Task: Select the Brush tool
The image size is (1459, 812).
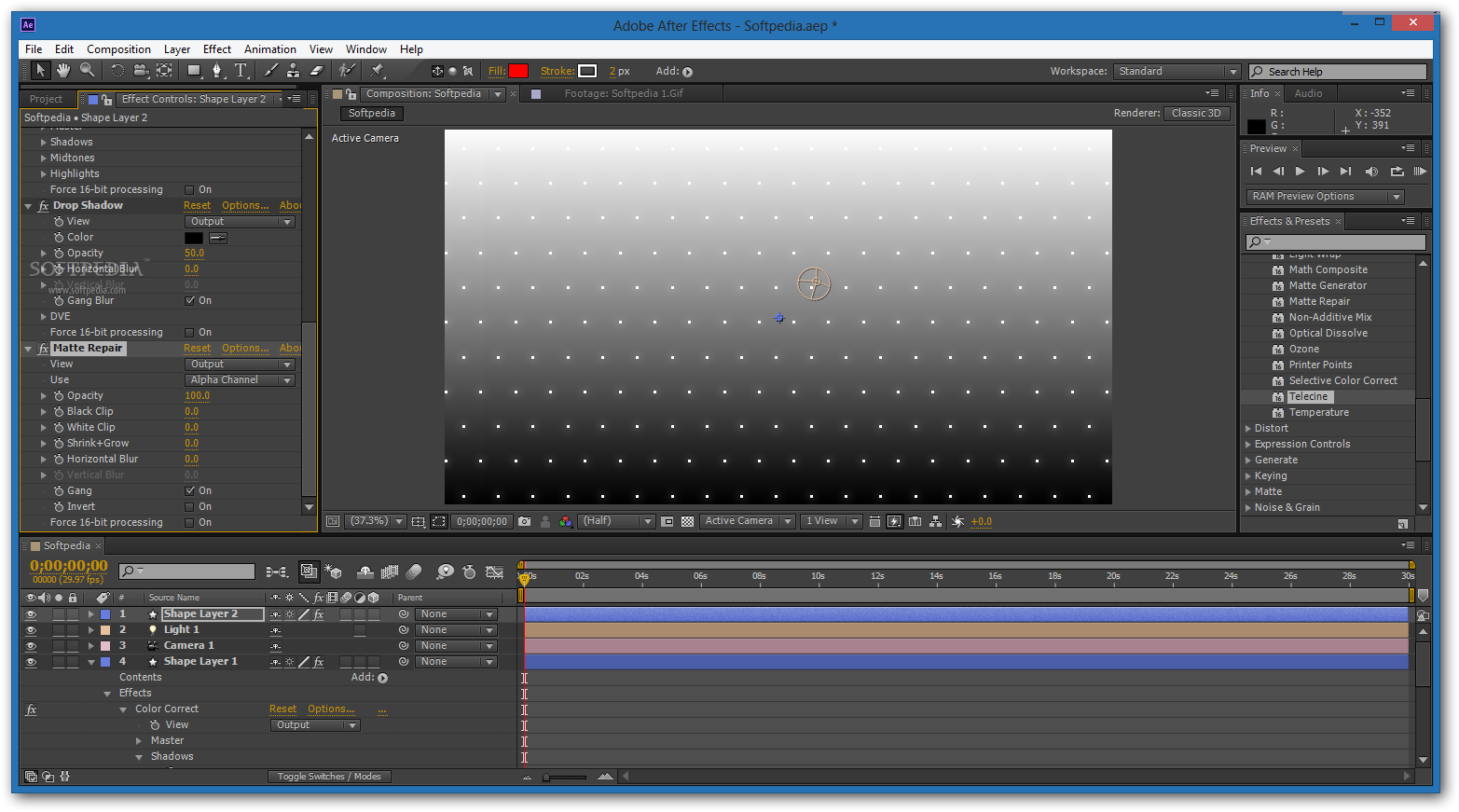Action: tap(271, 71)
